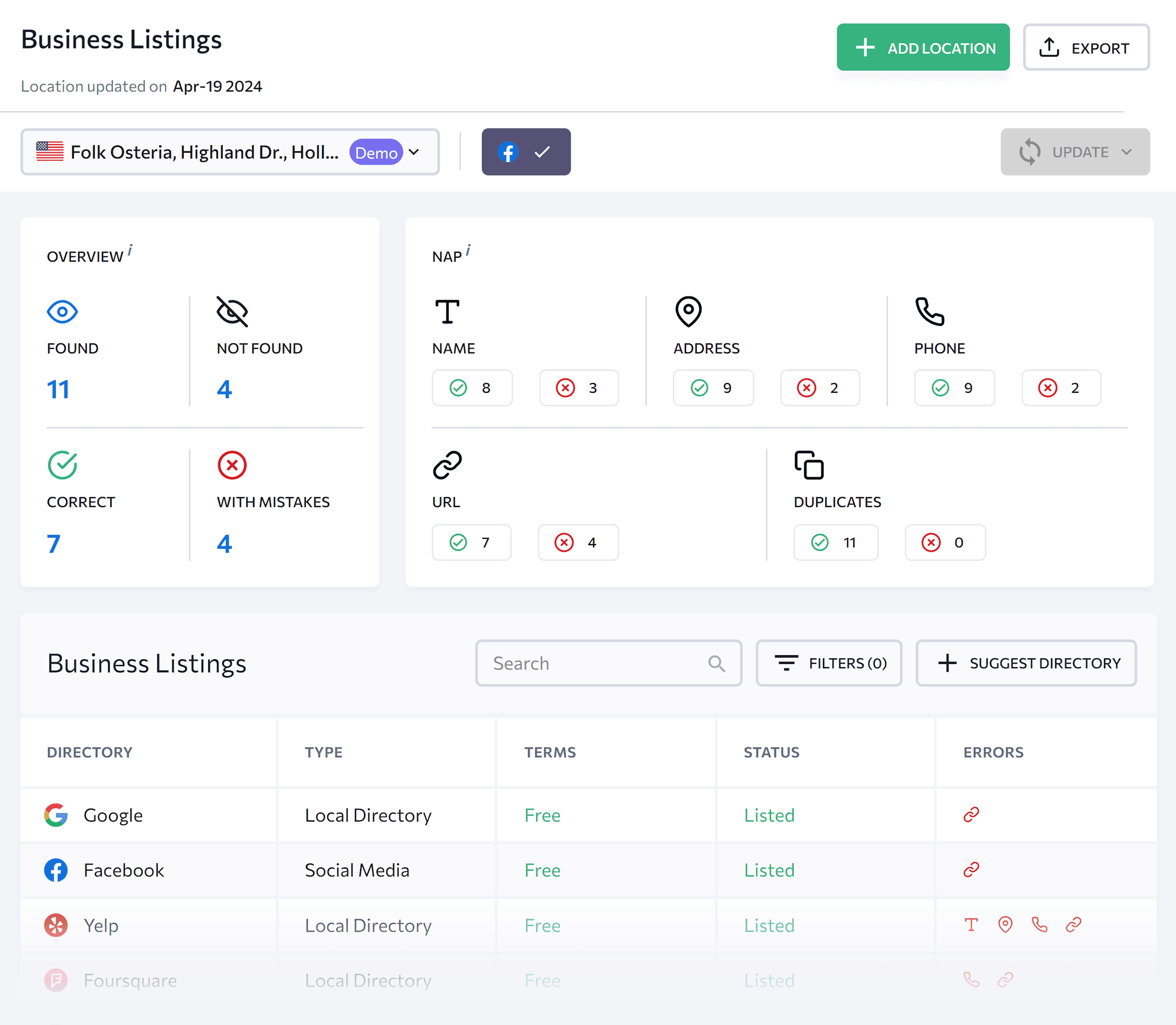Click the Directory column header
The image size is (1176, 1025).
coord(90,752)
